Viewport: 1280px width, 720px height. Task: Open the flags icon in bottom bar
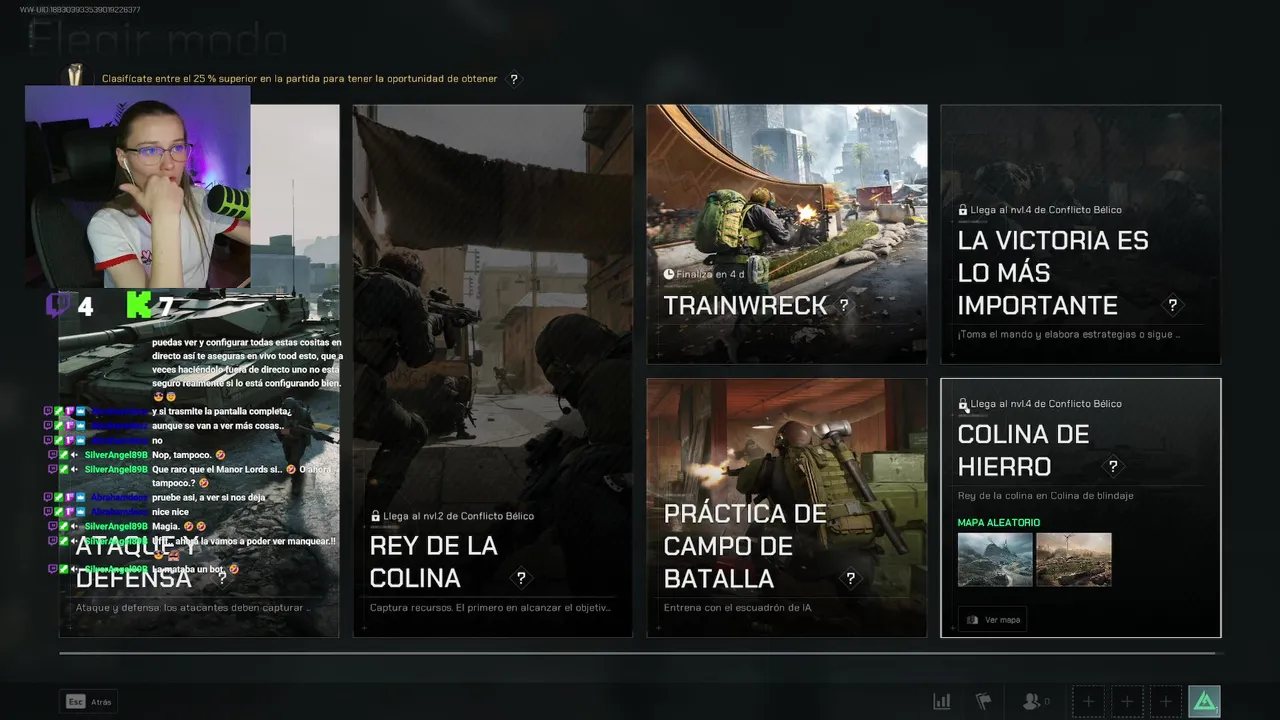[983, 702]
